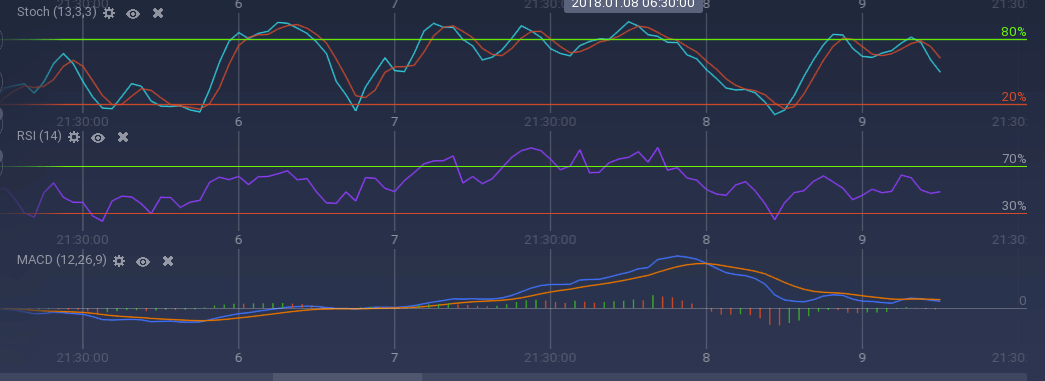
Task: Toggle RSI indicator visibility eye
Action: [x=98, y=137]
